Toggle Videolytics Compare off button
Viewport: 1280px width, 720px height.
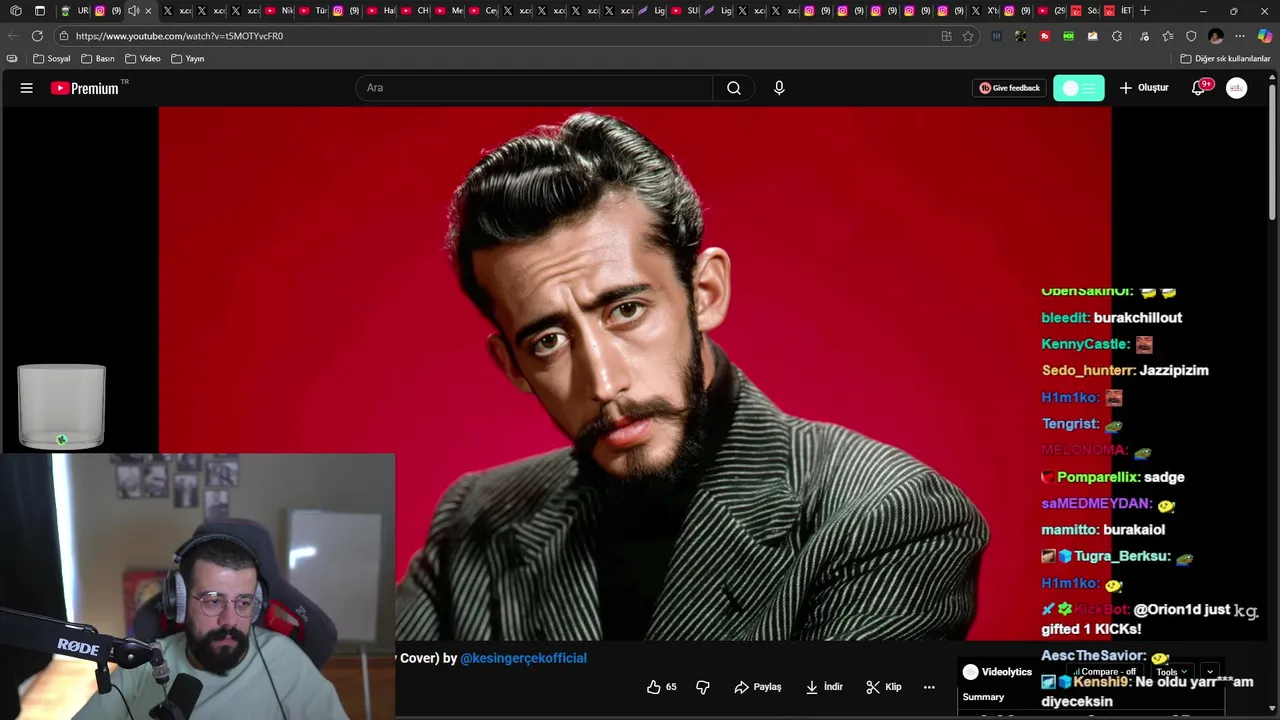point(1106,672)
